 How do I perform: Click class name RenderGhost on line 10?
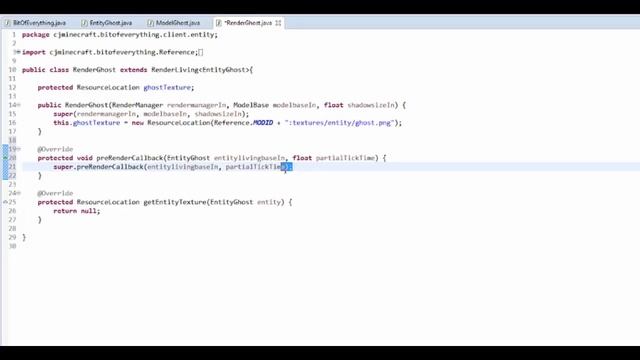pos(94,70)
